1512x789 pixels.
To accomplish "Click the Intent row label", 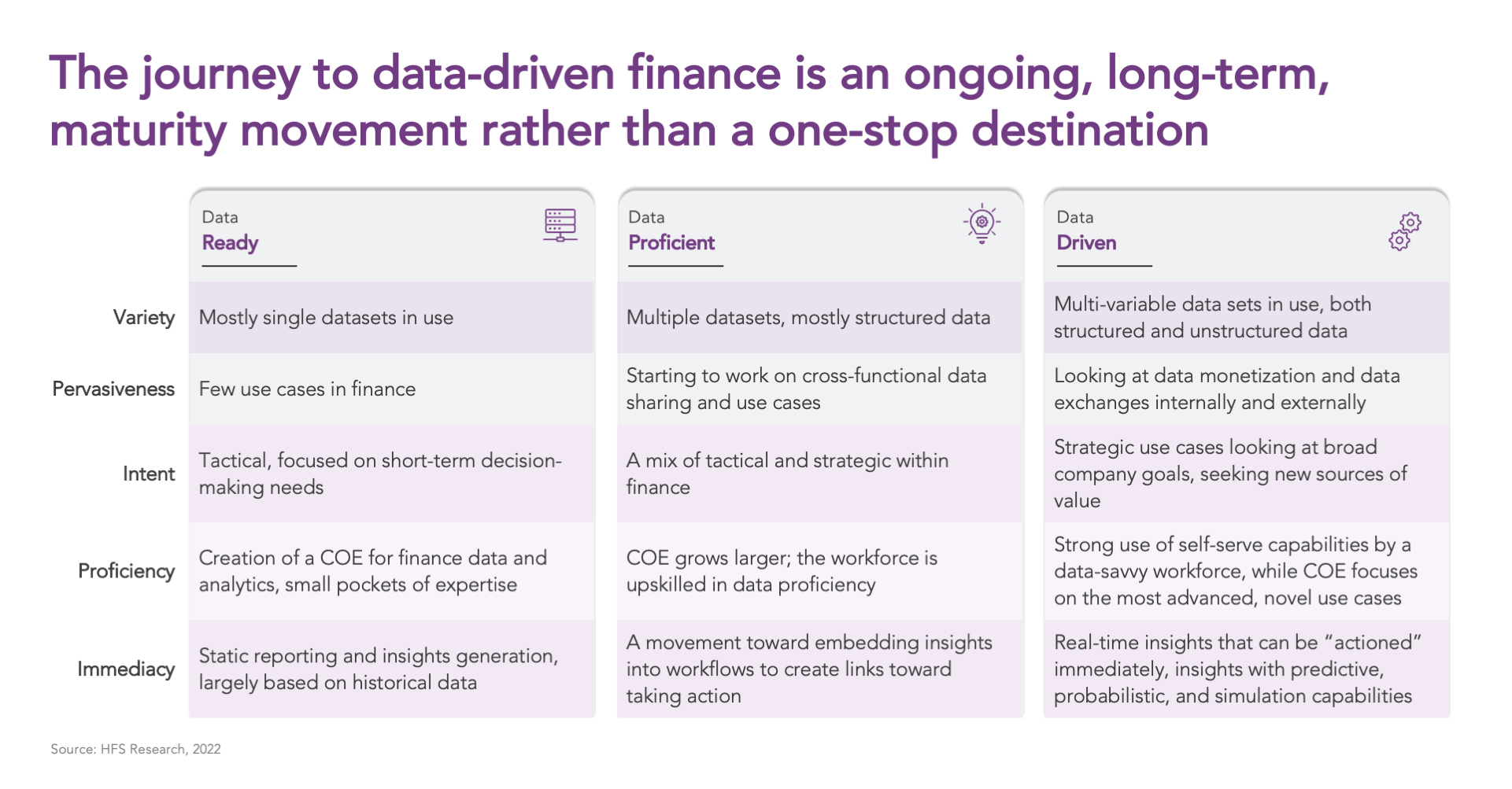I will click(x=149, y=474).
